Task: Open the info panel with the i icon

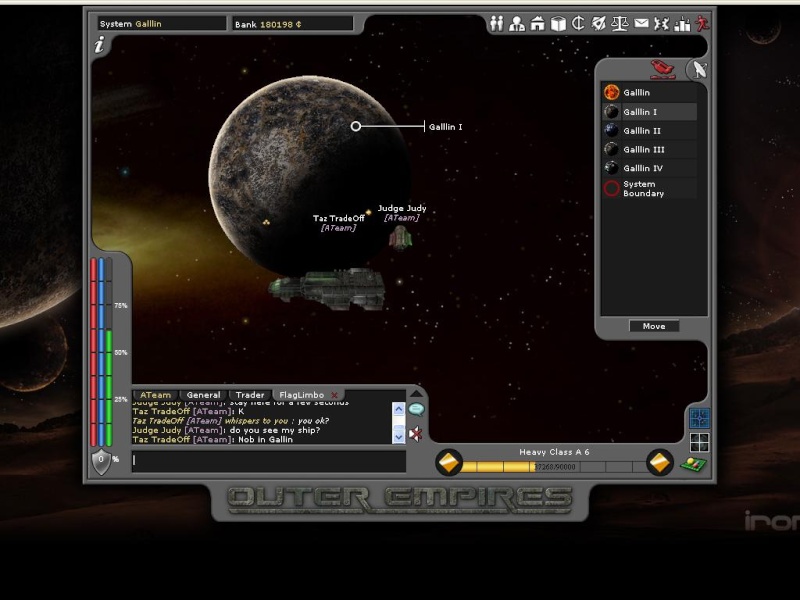Action: point(99,45)
